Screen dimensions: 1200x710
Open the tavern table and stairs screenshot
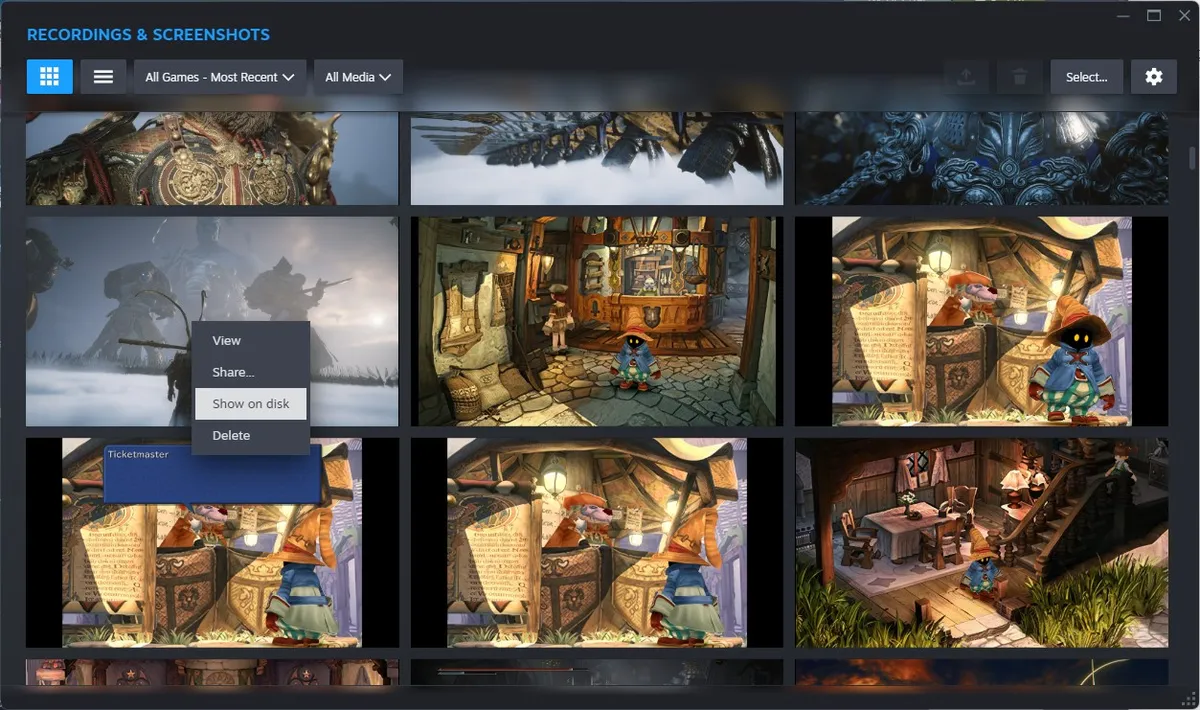(x=981, y=543)
